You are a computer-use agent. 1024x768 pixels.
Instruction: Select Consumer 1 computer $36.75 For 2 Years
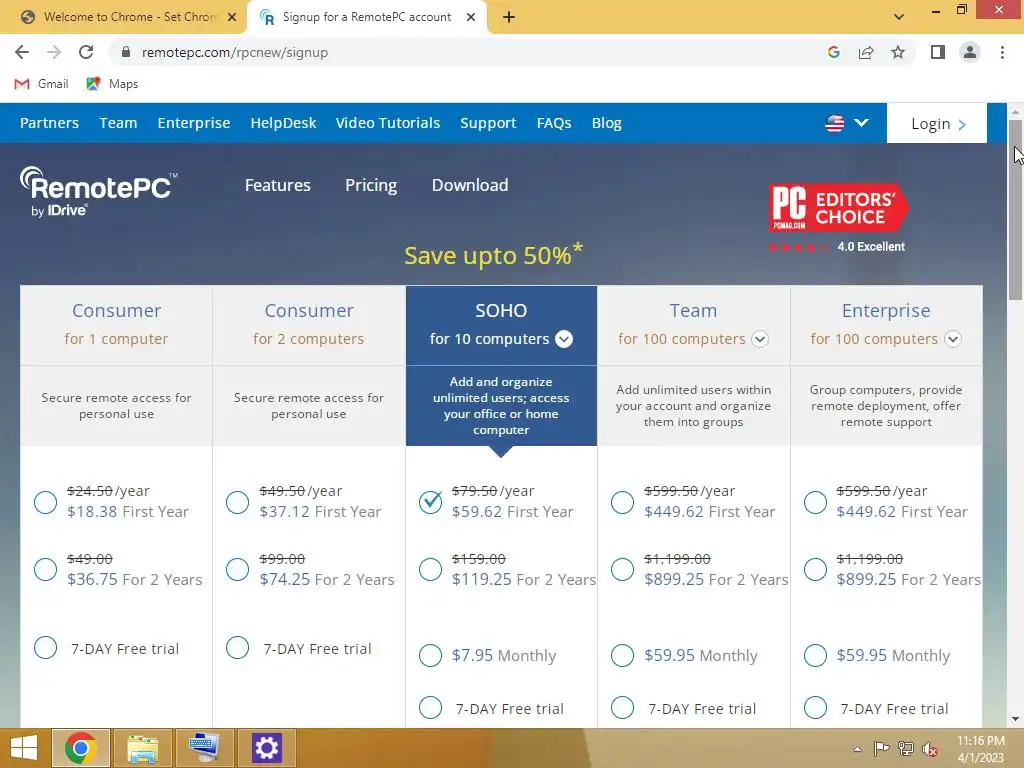(46, 569)
